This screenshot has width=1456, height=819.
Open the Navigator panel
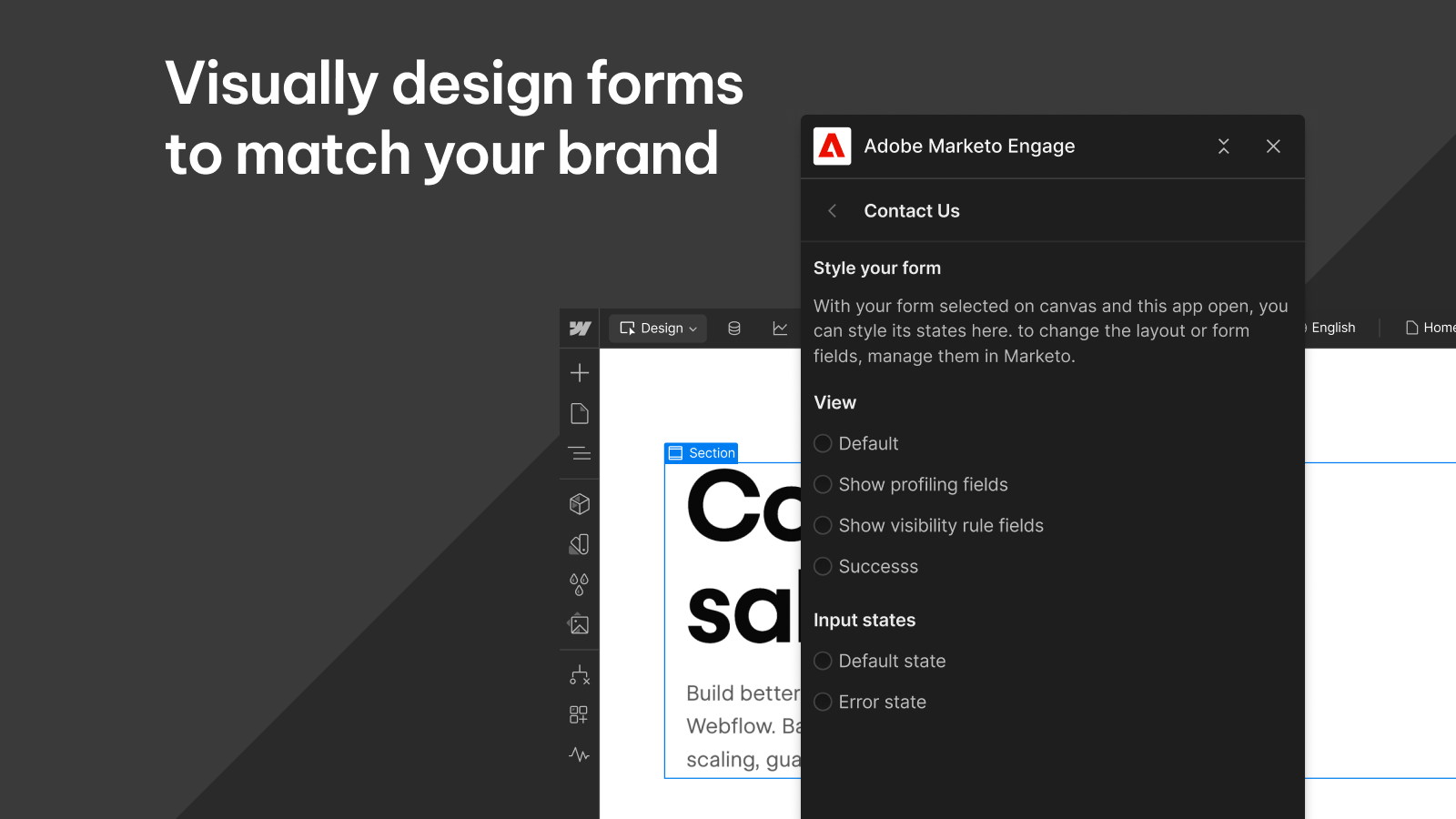pyautogui.click(x=580, y=454)
